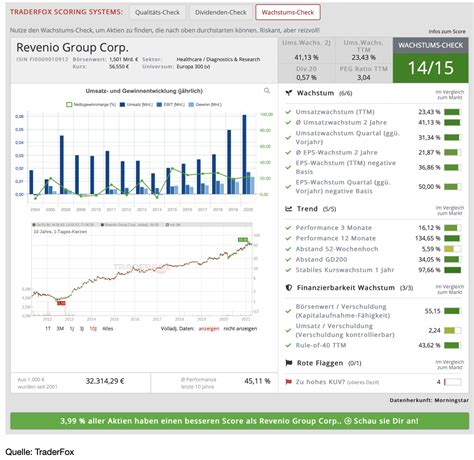The height and width of the screenshot is (460, 474).
Task: Click checkmark next to EPS-Wachstum Quartal
Action: (x=288, y=187)
